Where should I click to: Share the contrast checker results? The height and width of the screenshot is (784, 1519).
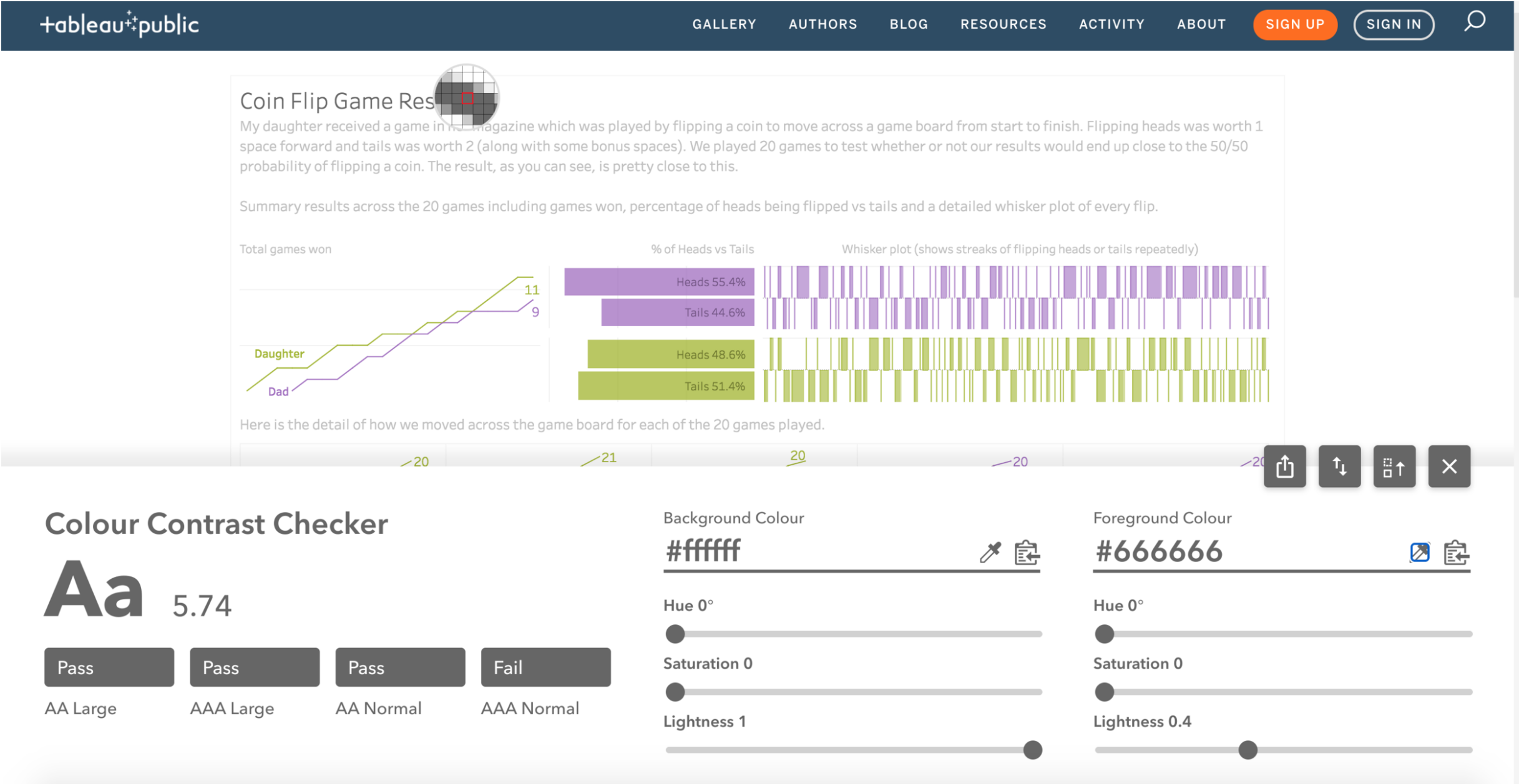coord(1285,466)
